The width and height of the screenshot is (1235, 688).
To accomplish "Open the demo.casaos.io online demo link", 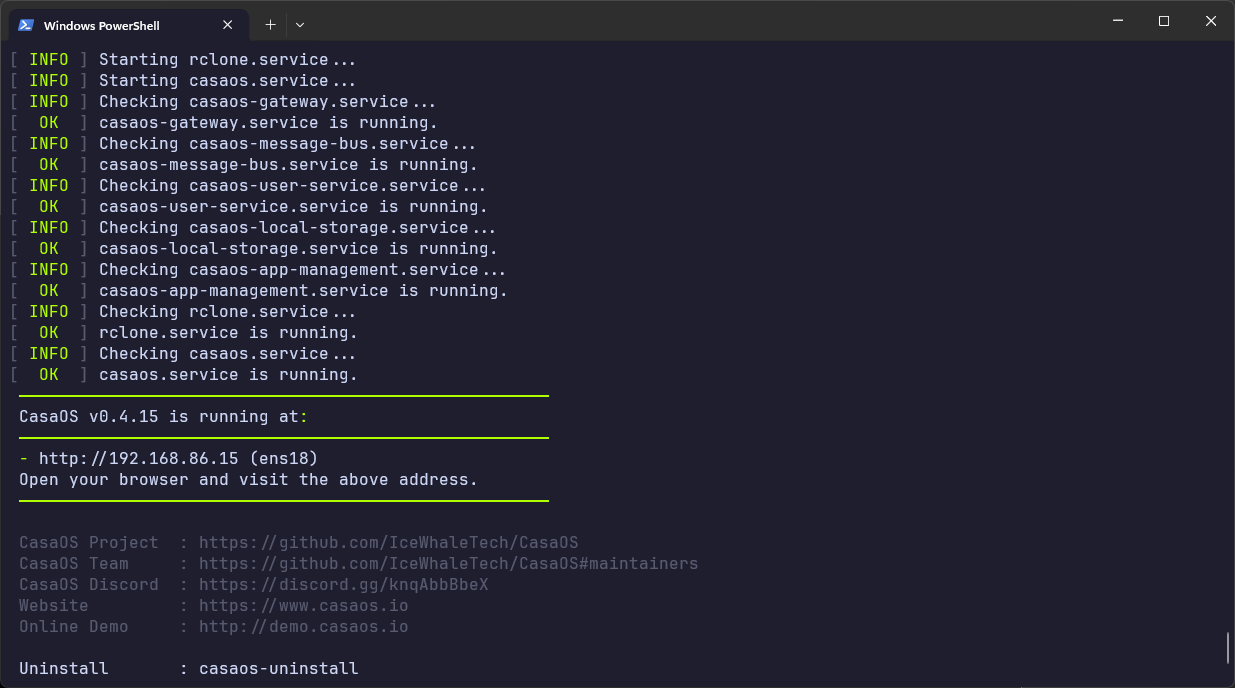I will pyautogui.click(x=303, y=626).
